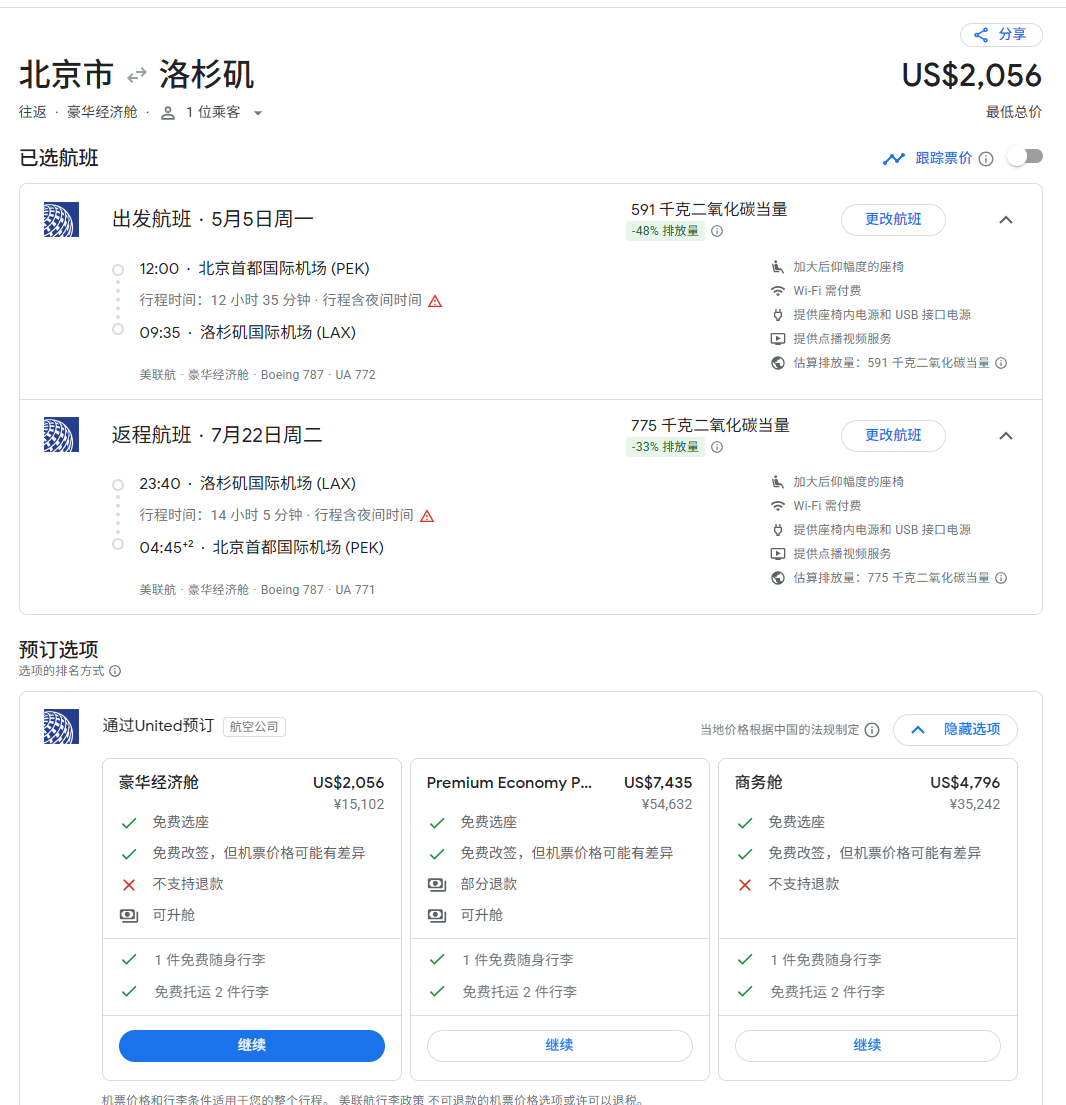This screenshot has height=1105, width=1066.
Task: Click info icon beside 选项的排名方式
Action: 115,671
